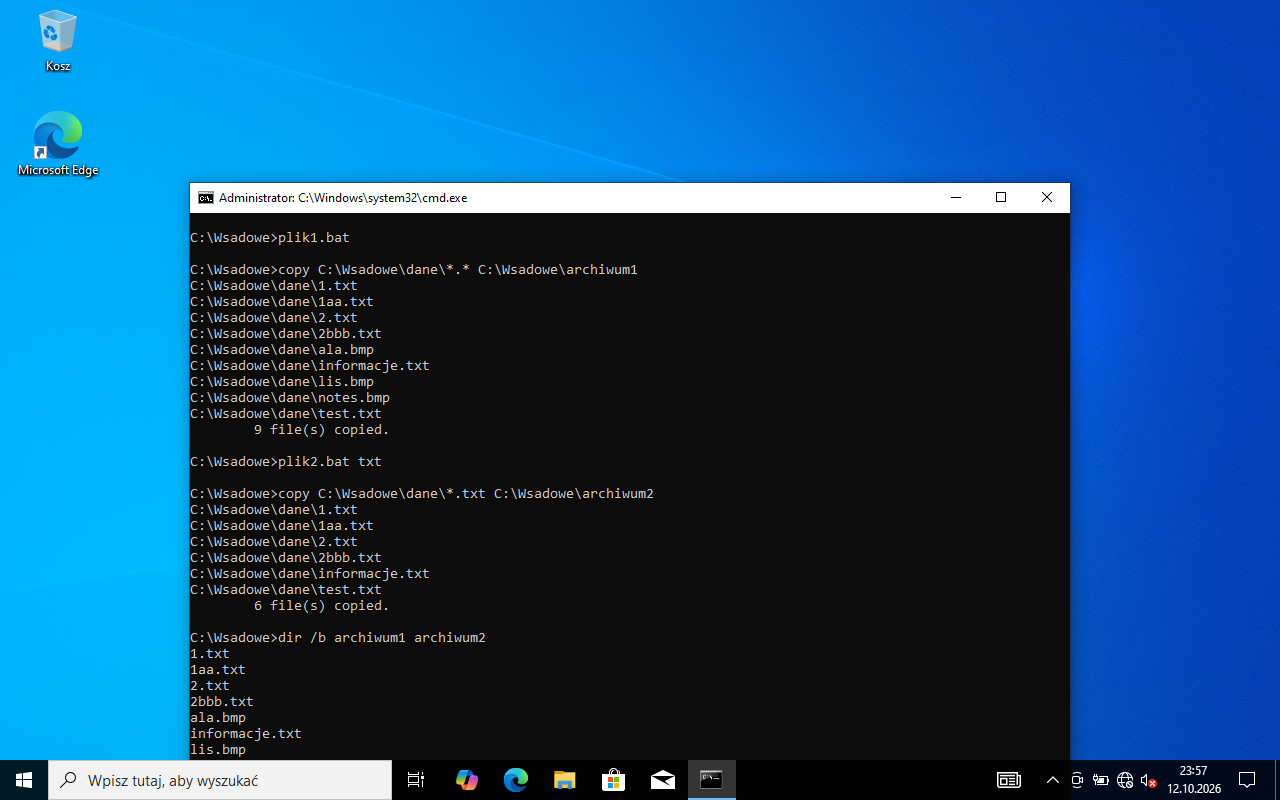Screen dimensions: 1280x800
Task: Open File Explorer from the taskbar
Action: pos(564,780)
